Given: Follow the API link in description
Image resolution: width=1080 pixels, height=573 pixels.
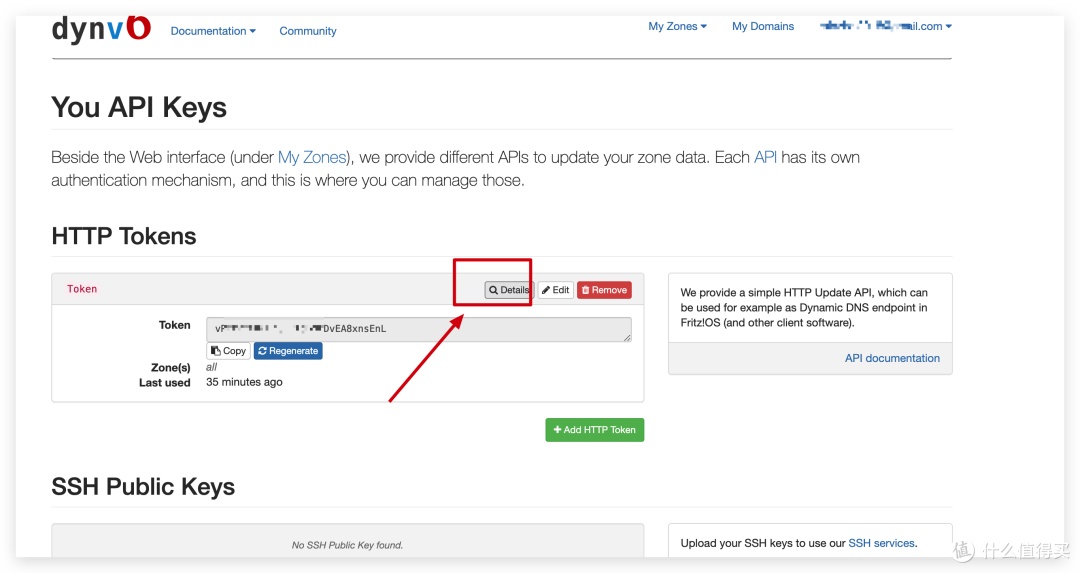Looking at the screenshot, I should click(765, 157).
